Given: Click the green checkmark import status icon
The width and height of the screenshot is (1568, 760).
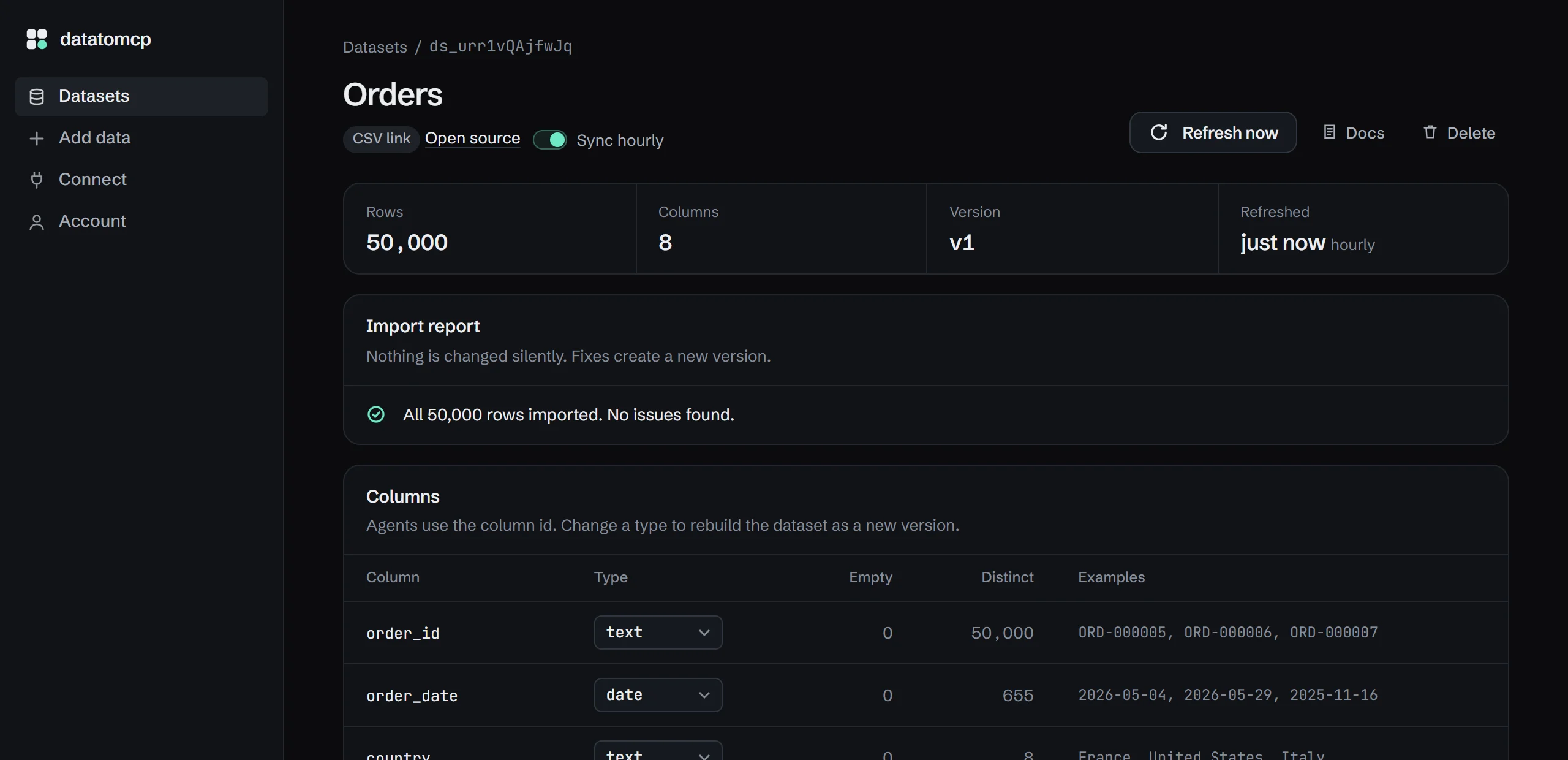Looking at the screenshot, I should pyautogui.click(x=376, y=415).
